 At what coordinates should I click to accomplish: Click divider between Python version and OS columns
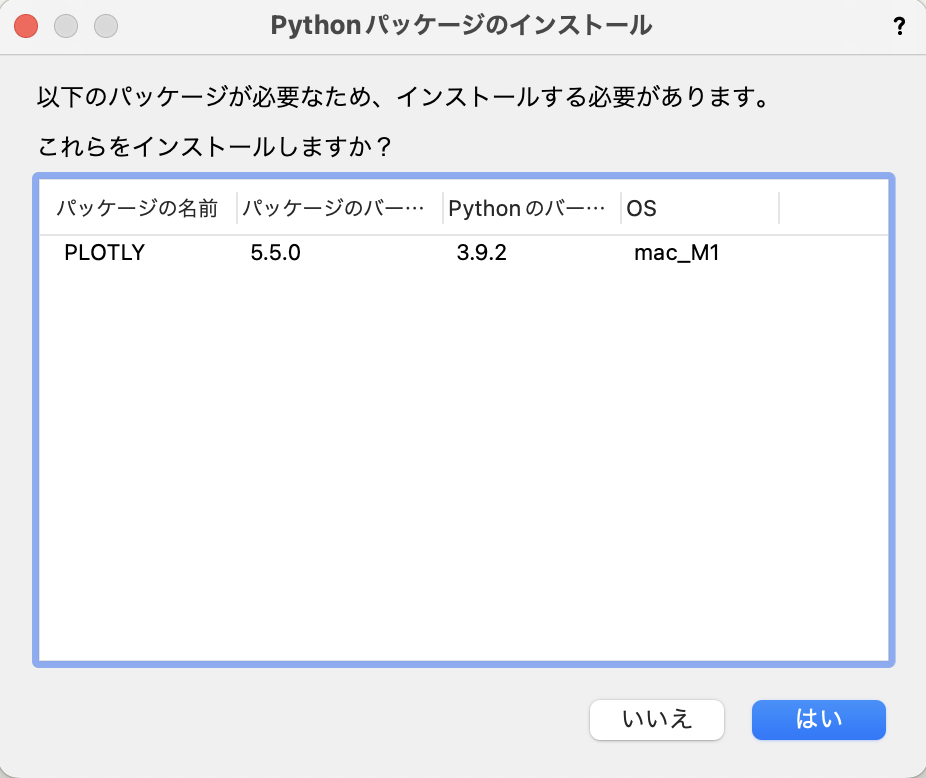coord(621,209)
